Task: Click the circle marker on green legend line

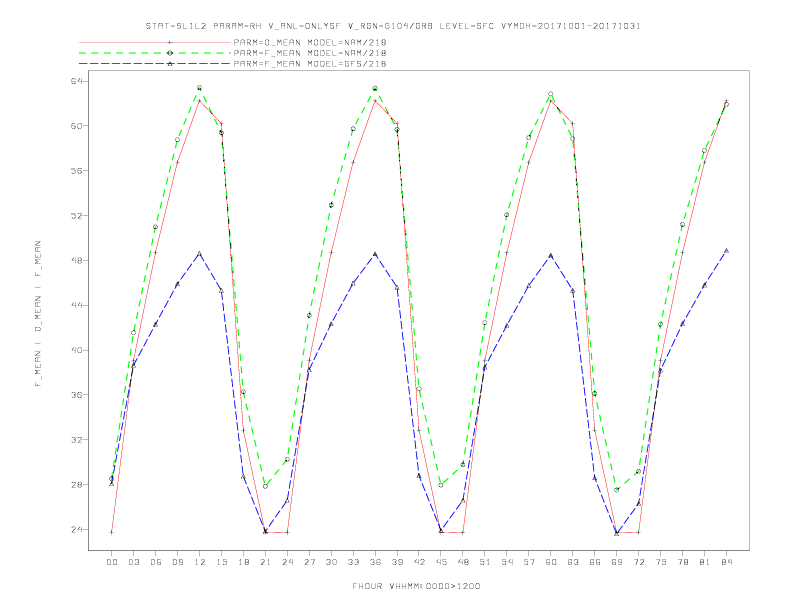Action: 170,53
